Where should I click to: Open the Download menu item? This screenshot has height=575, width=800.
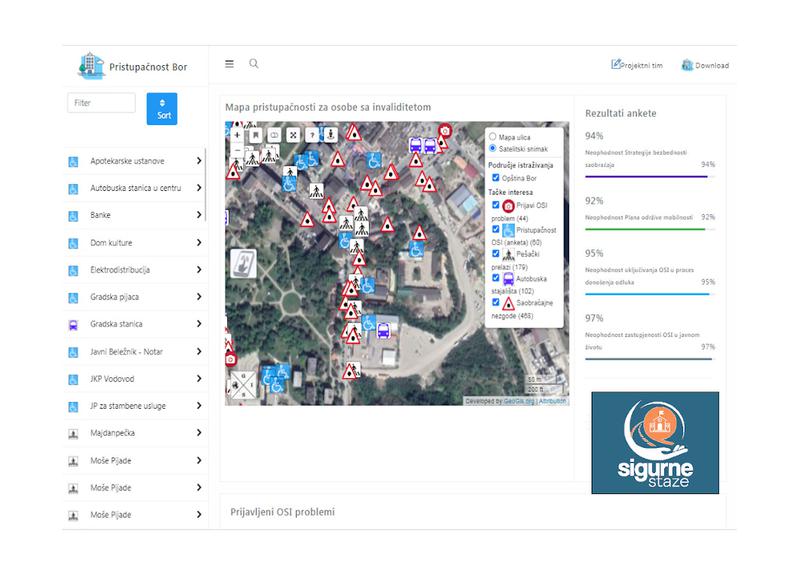click(x=705, y=66)
